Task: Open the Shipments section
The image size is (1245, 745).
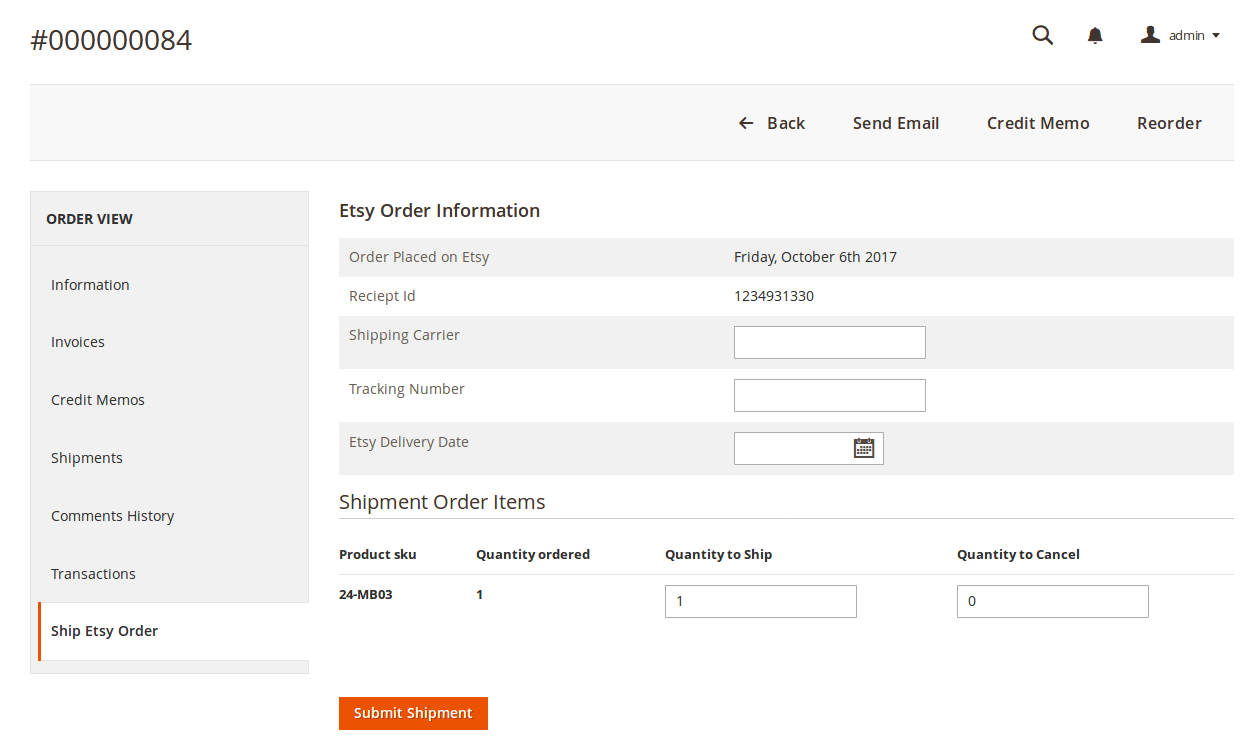Action: (x=86, y=457)
